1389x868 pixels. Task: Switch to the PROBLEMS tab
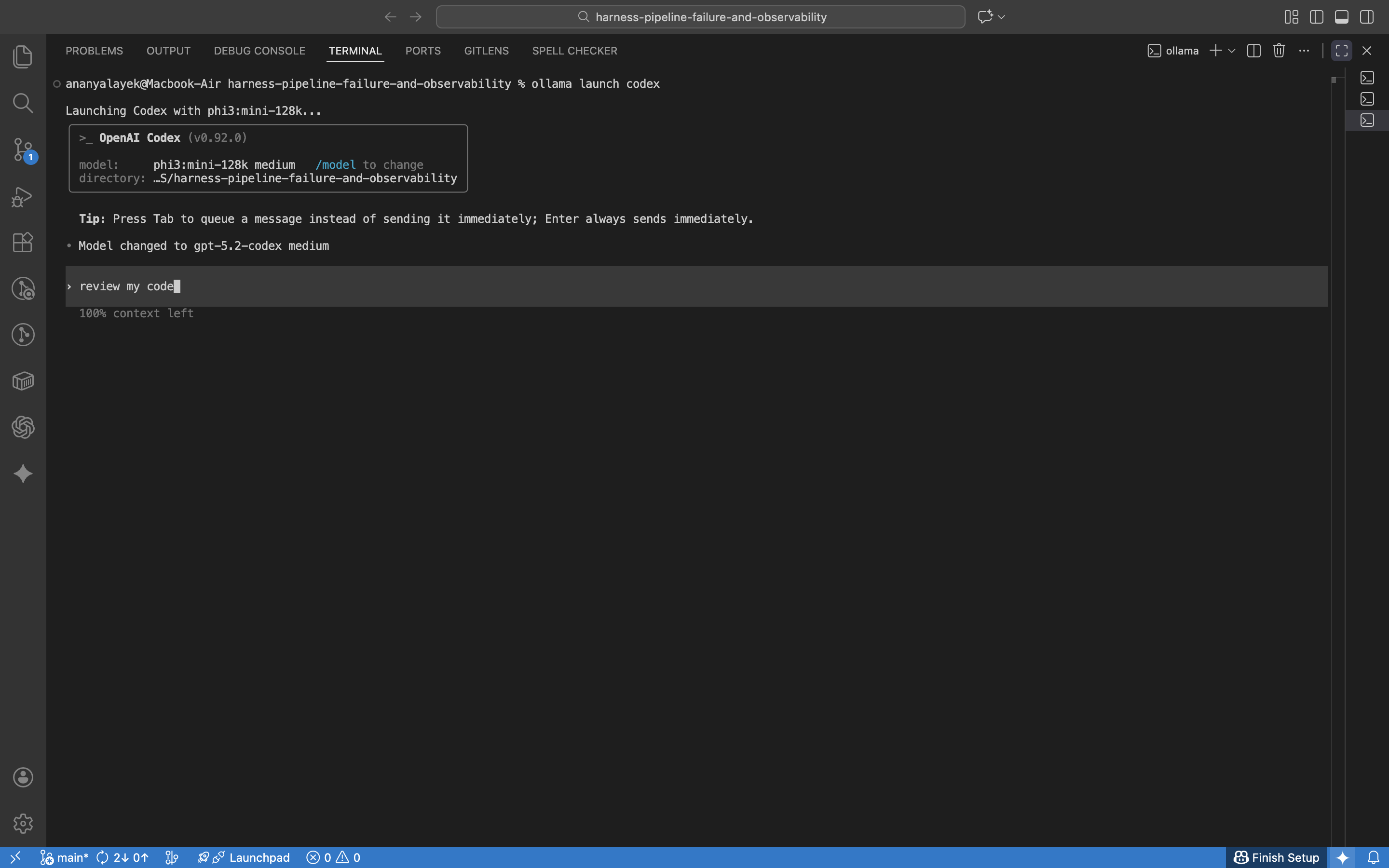click(x=94, y=51)
